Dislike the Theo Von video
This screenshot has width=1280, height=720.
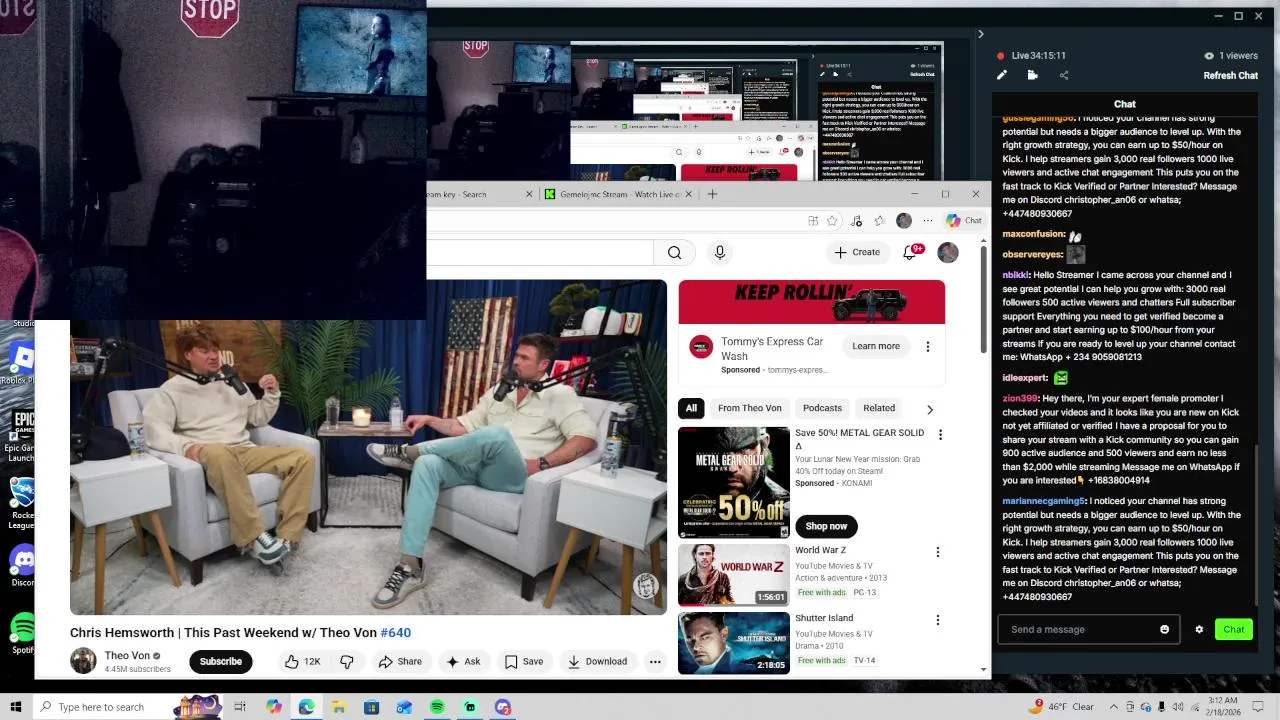[347, 661]
